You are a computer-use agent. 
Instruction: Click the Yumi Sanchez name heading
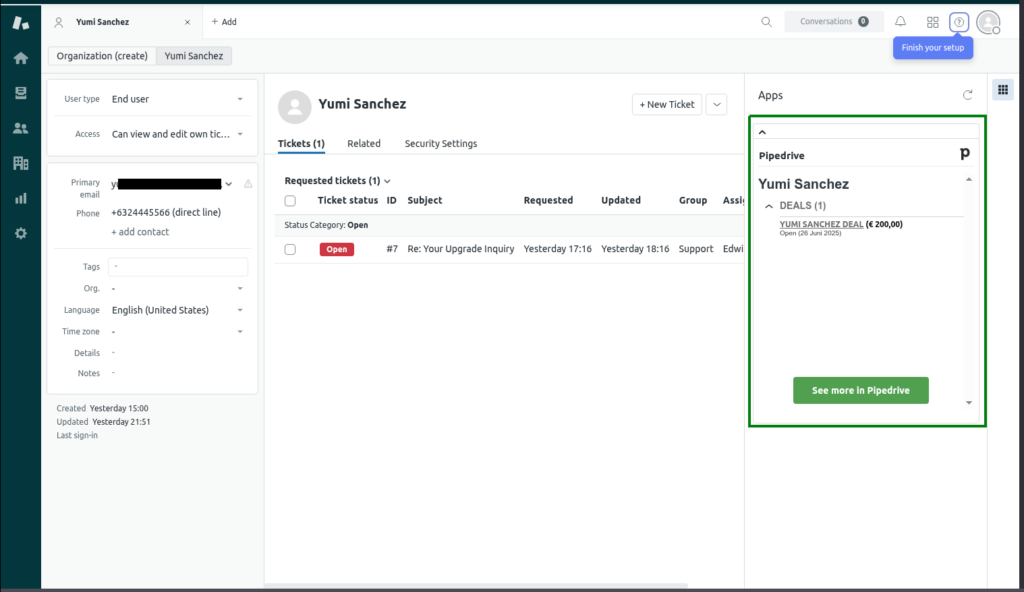[362, 104]
